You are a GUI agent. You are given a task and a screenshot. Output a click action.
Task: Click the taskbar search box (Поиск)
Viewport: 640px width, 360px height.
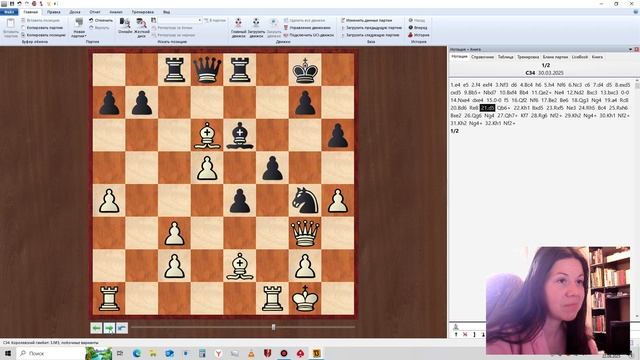[x=51, y=353]
